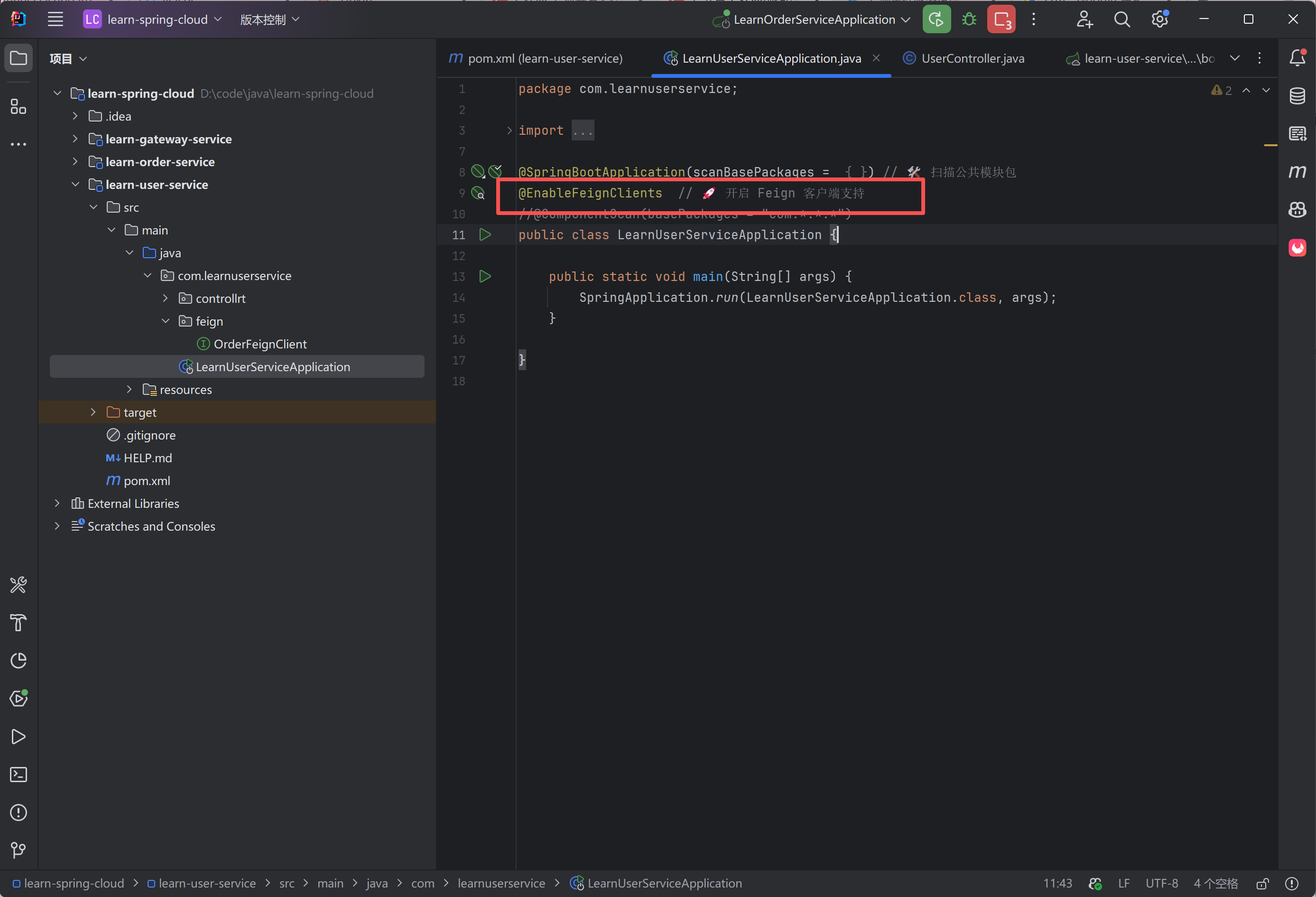Click cursor position 11:43 in status bar
Viewport: 1316px width, 897px height.
(x=1058, y=883)
